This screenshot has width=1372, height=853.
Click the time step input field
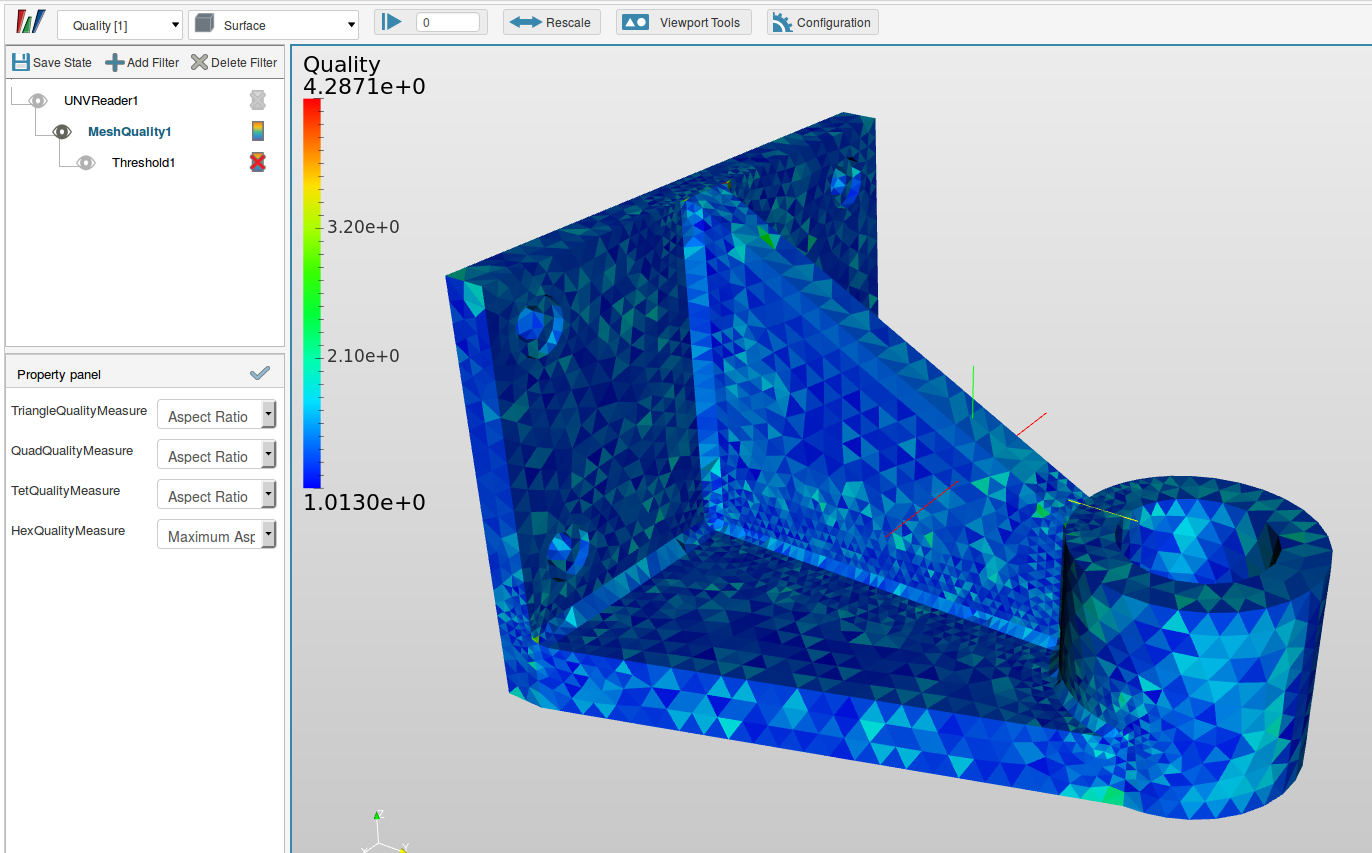pos(448,22)
